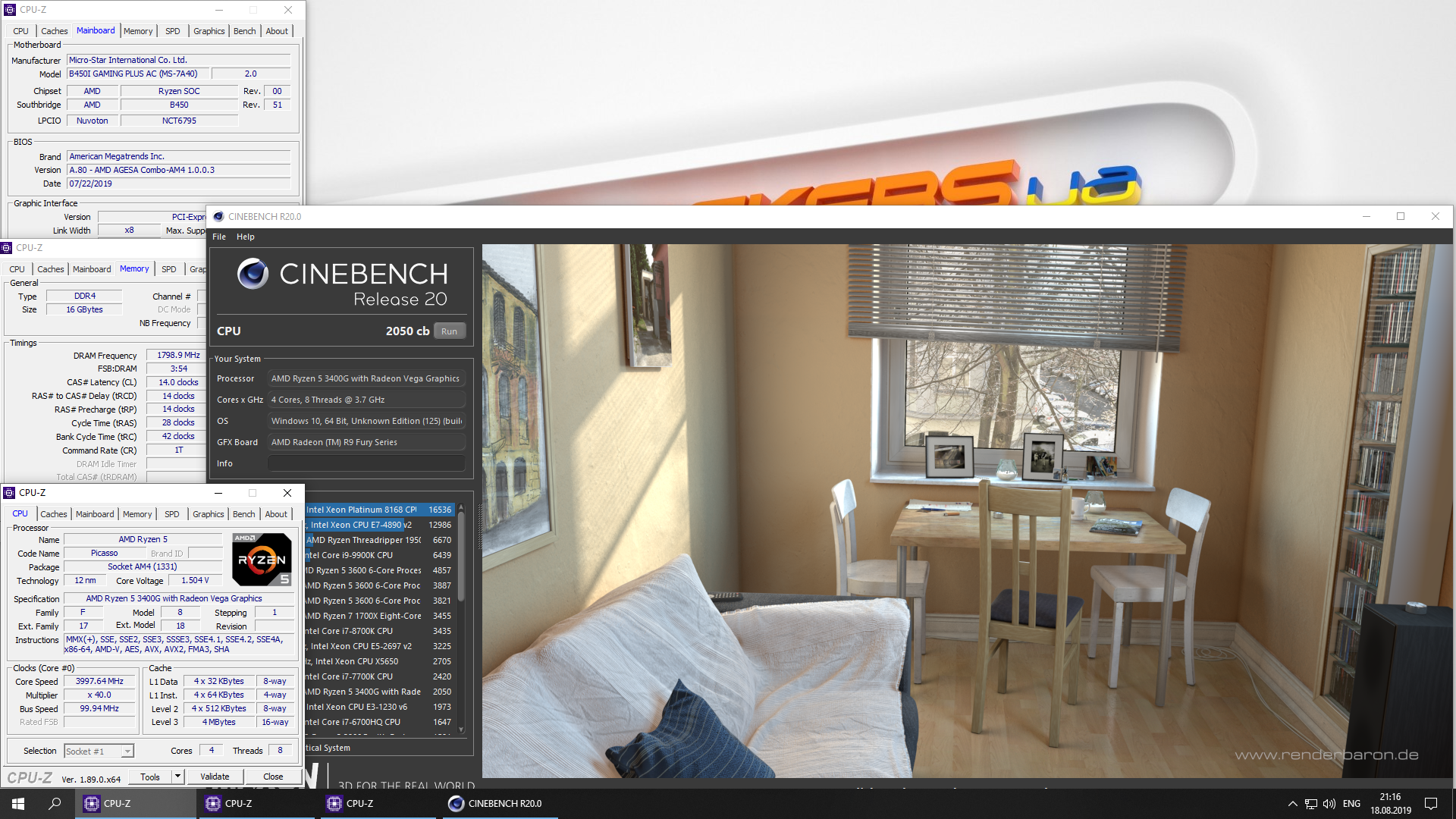Image resolution: width=1456 pixels, height=819 pixels.
Task: Click the Ryzen 5 logo image
Action: [x=262, y=560]
